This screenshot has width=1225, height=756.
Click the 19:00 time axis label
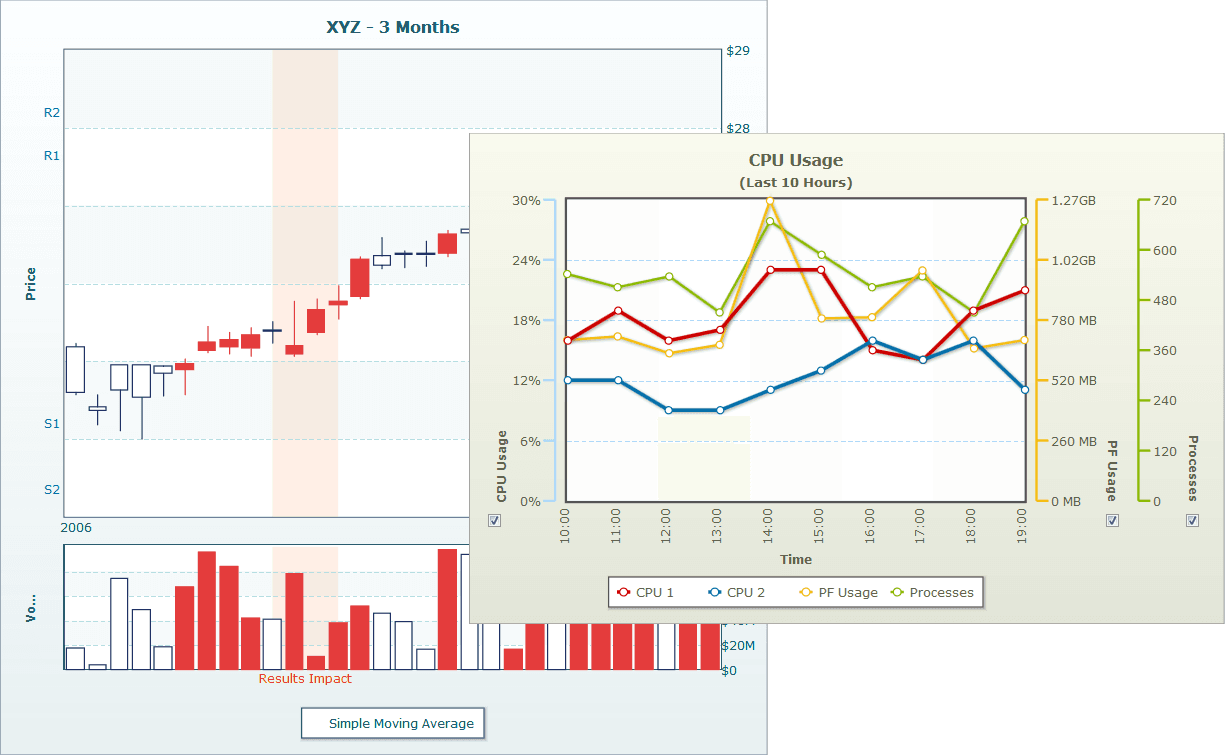1022,525
